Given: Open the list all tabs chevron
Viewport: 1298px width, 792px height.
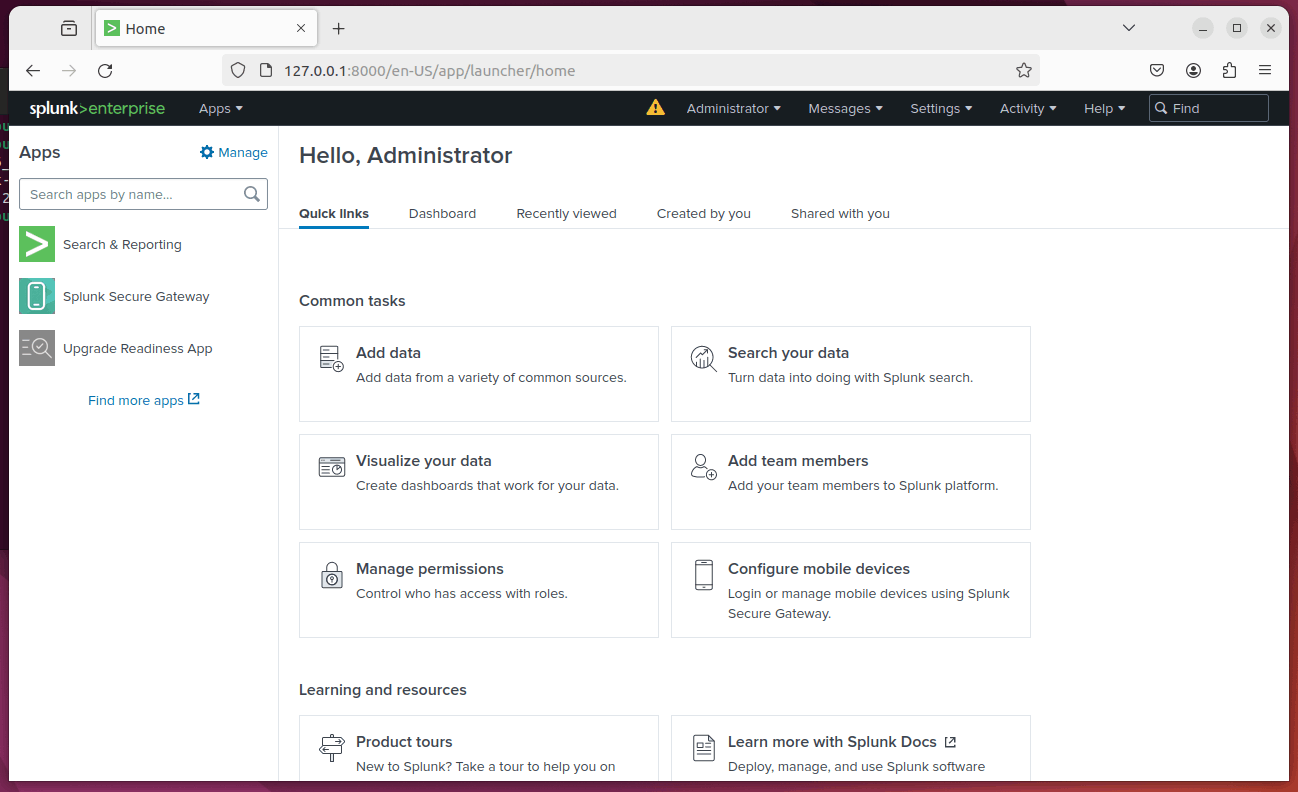Looking at the screenshot, I should (x=1128, y=28).
